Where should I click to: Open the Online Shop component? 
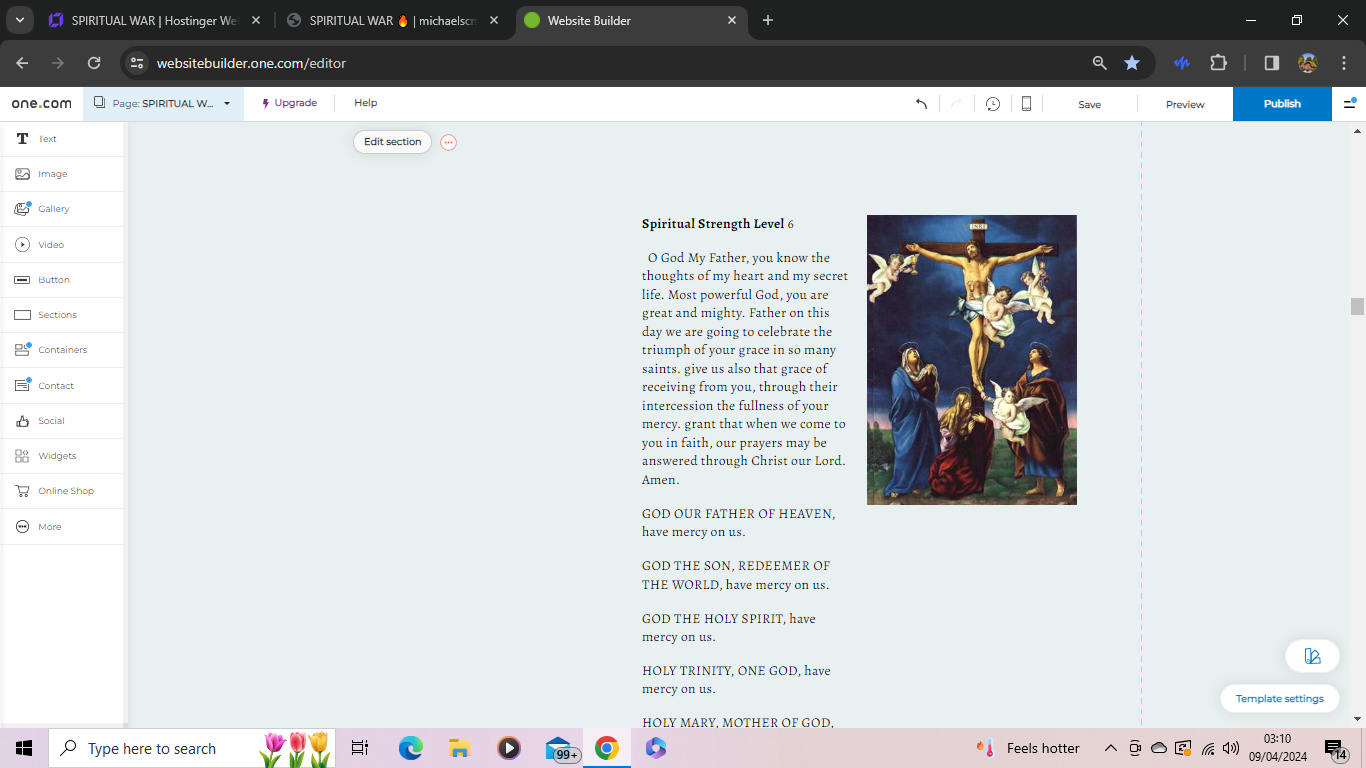[x=62, y=491]
